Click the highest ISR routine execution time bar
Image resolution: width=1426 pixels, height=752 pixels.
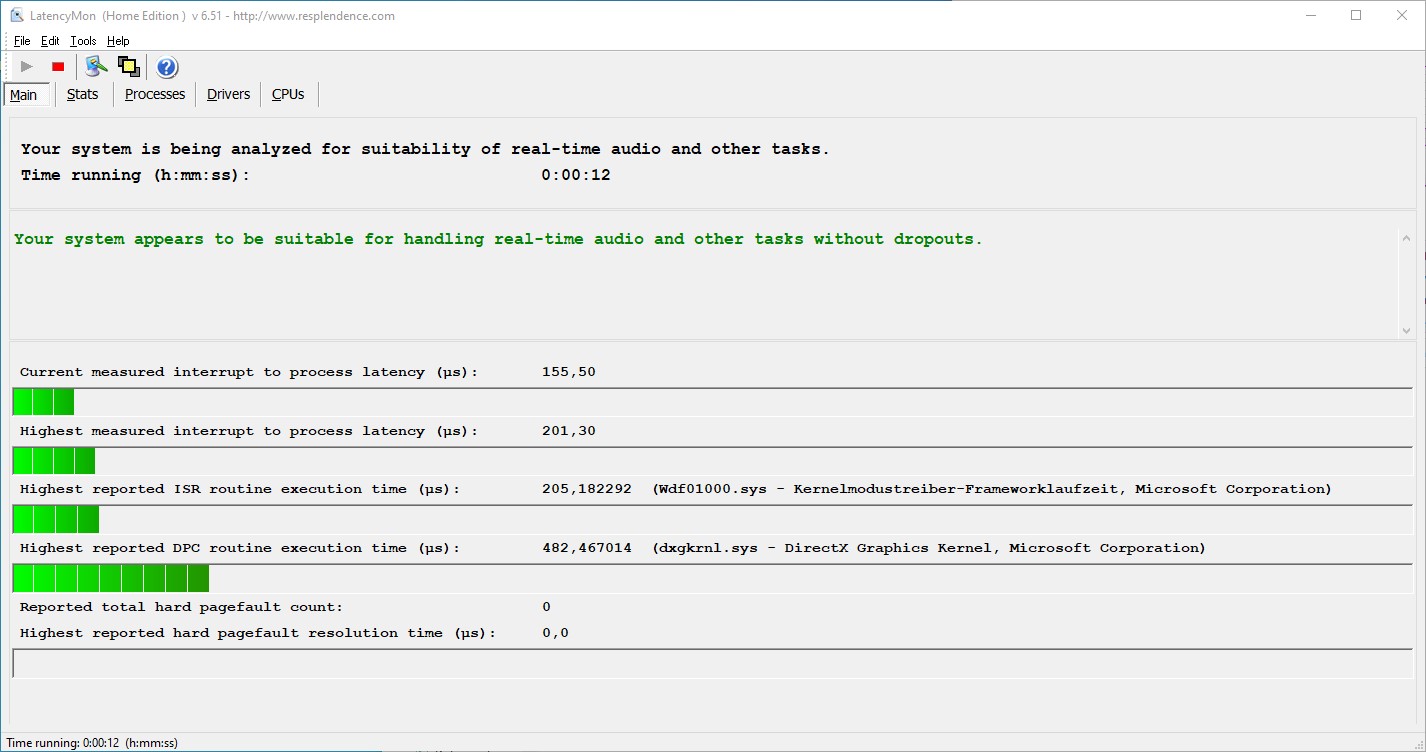pos(712,519)
